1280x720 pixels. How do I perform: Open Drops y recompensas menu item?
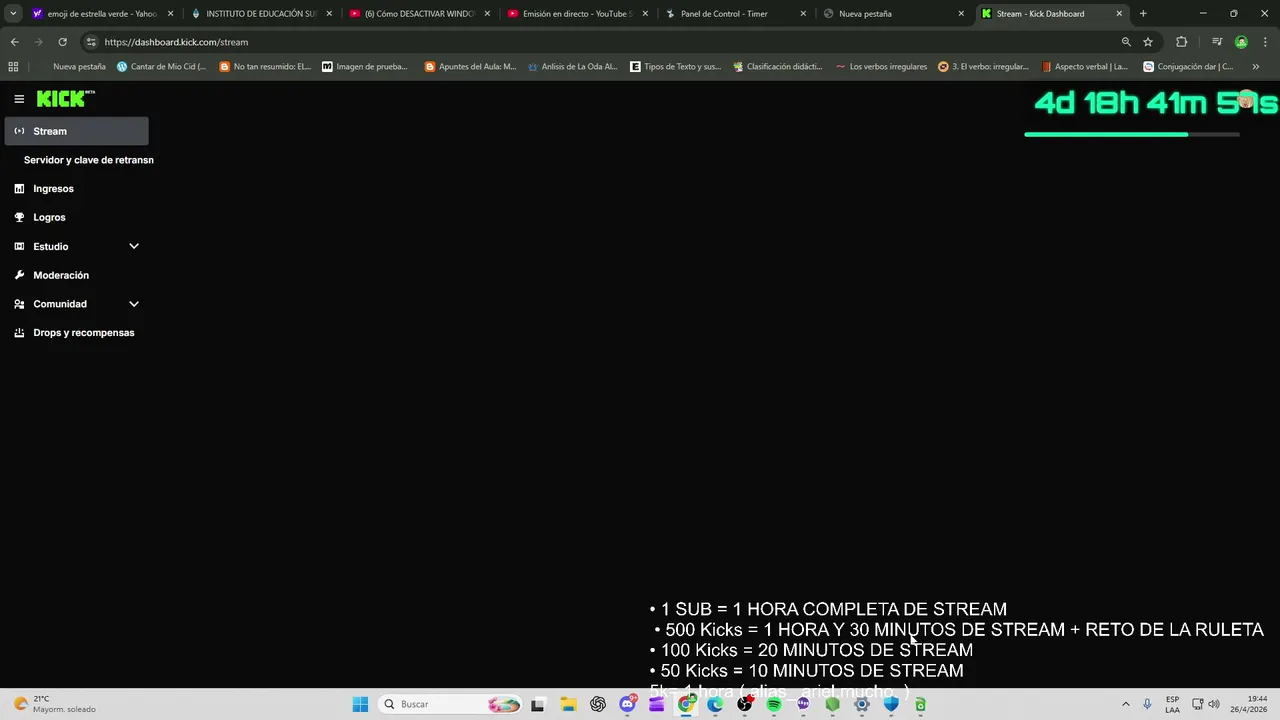pyautogui.click(x=84, y=333)
